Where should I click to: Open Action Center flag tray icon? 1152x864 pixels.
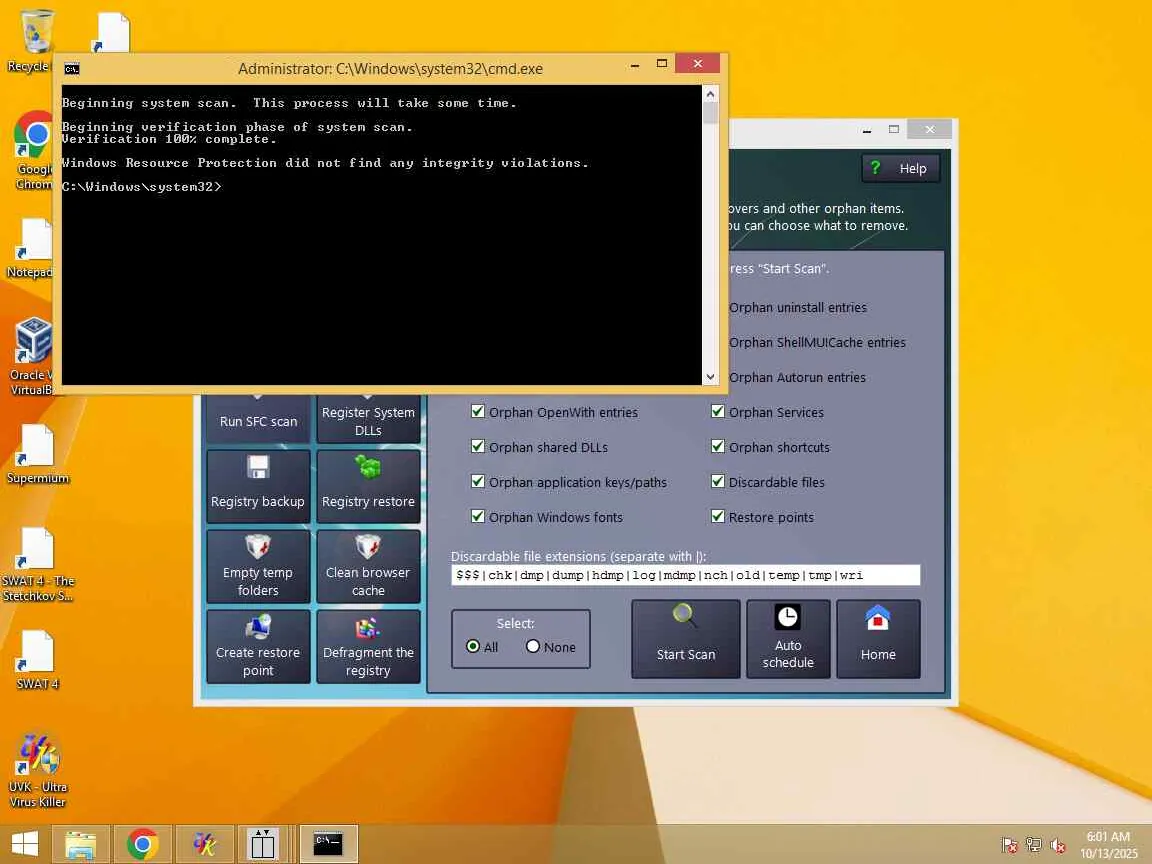[1010, 846]
